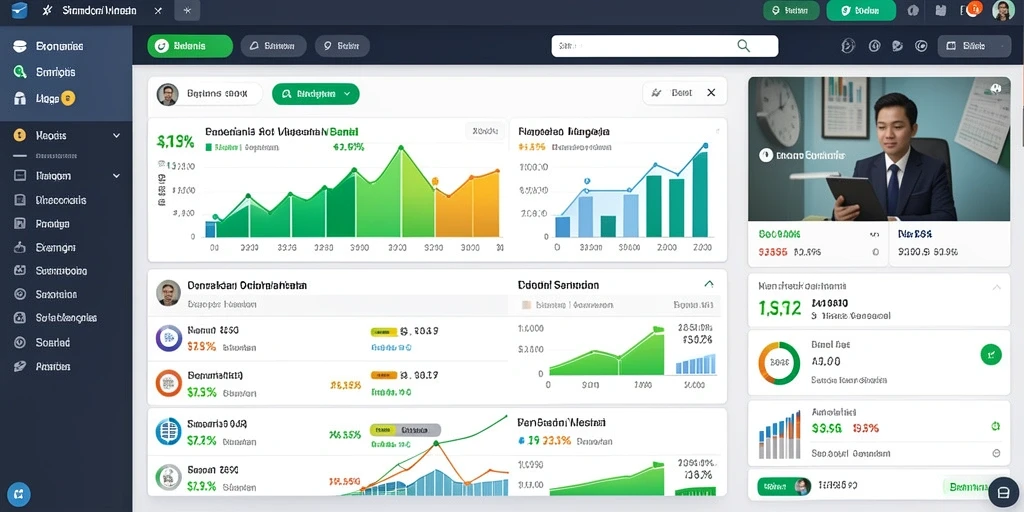Screen dimensions: 1024x512
Task: Click the blue circular icon at sidebar bottom
Action: 18,494
